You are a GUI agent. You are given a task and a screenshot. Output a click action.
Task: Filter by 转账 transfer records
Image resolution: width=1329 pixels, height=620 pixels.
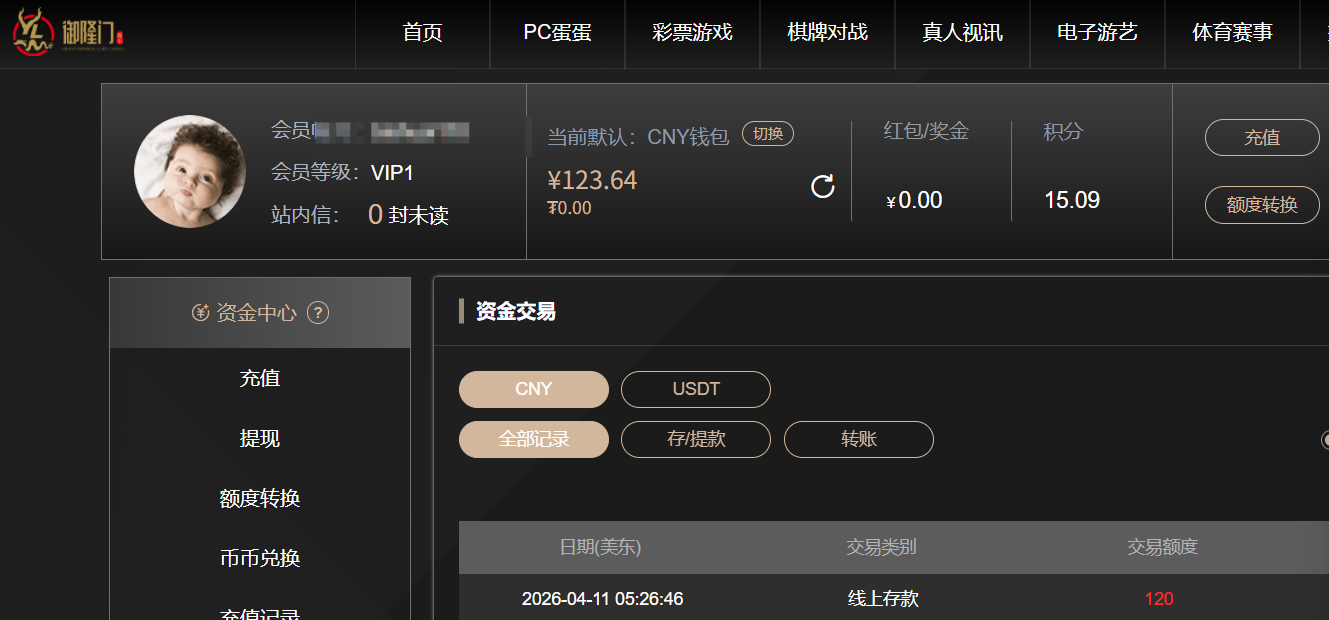(x=858, y=439)
